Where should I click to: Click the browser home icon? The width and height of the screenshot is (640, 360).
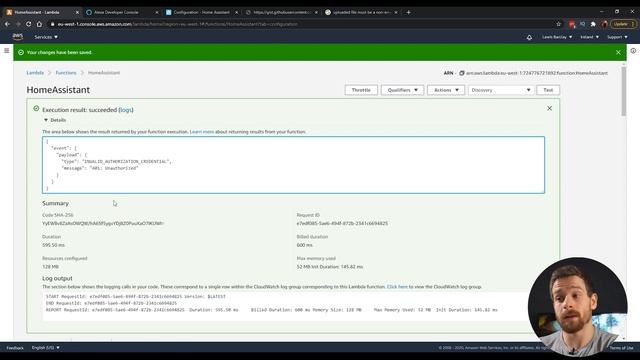(39, 24)
